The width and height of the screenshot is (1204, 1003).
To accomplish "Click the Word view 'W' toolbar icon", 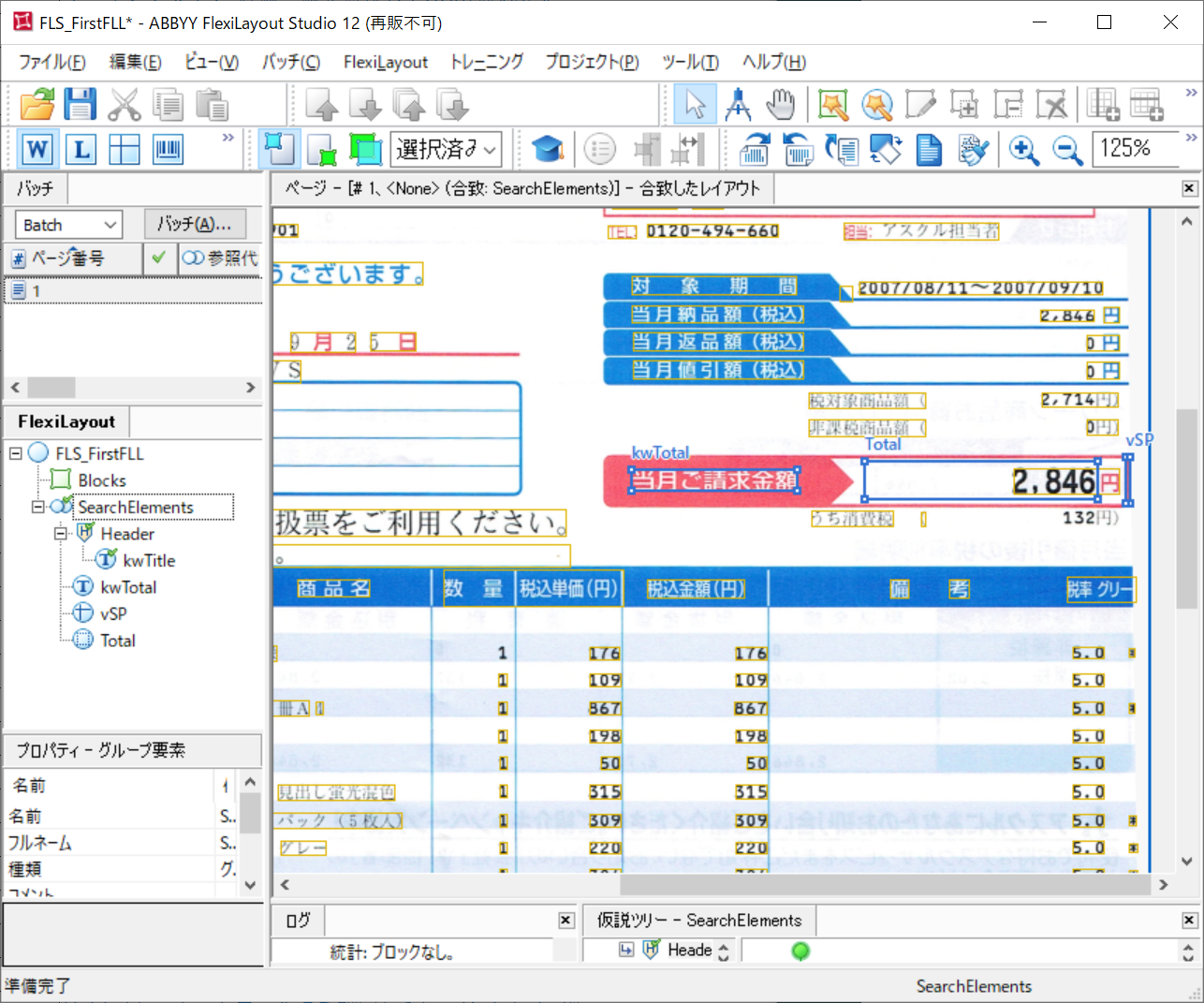I will point(37,149).
